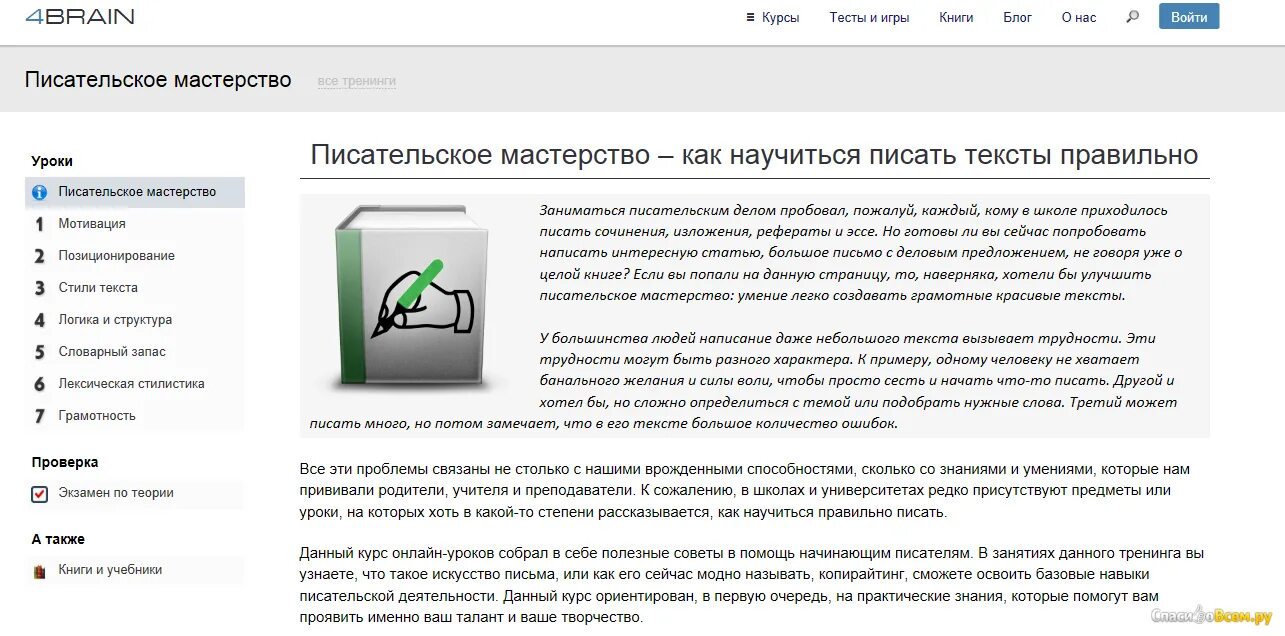The height and width of the screenshot is (636, 1285).
Task: Click the number 6 lesson icon
Action: (39, 384)
